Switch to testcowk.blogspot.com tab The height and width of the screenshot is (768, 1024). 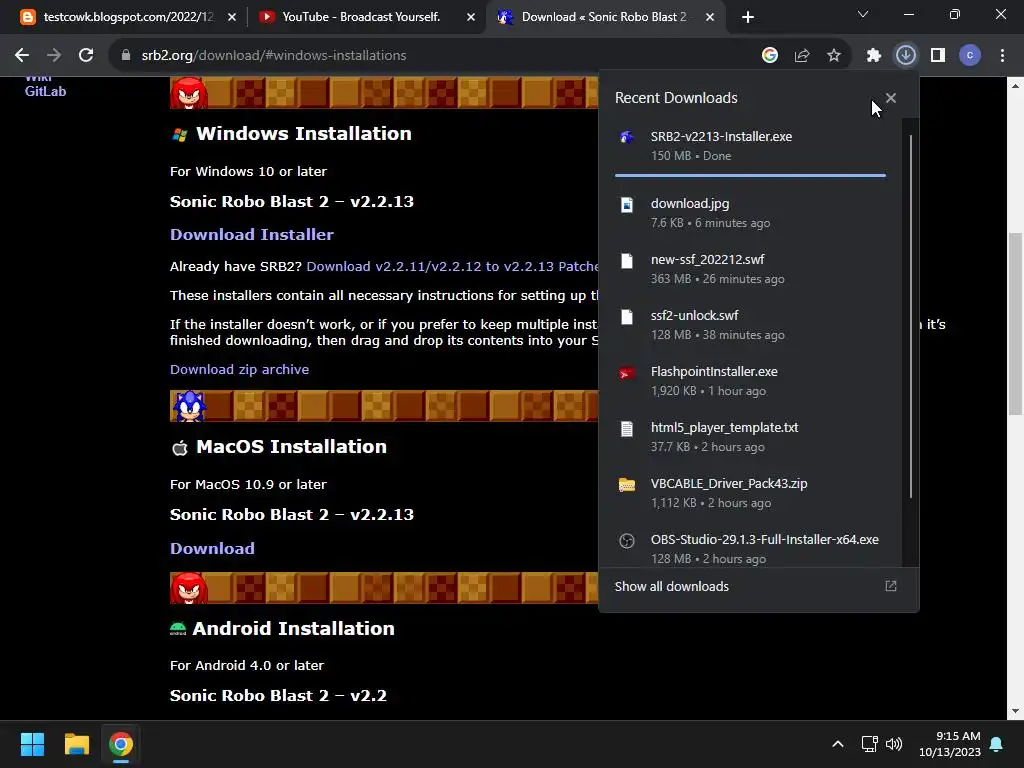[127, 17]
